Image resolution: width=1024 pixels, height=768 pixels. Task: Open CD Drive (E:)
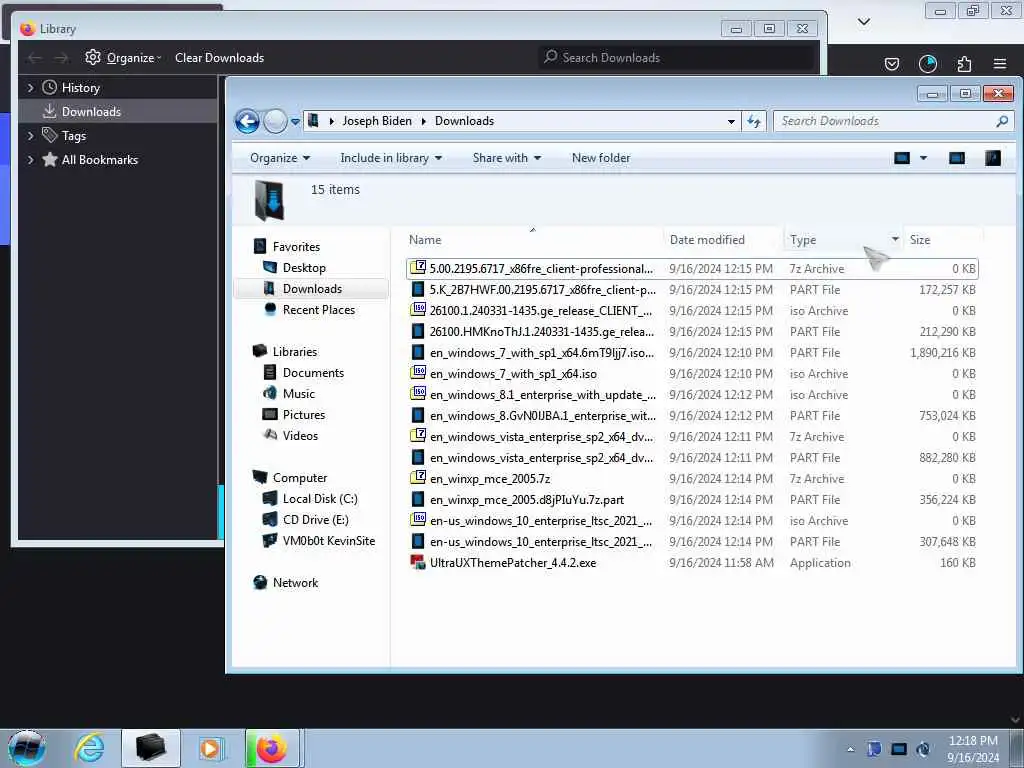click(x=315, y=520)
